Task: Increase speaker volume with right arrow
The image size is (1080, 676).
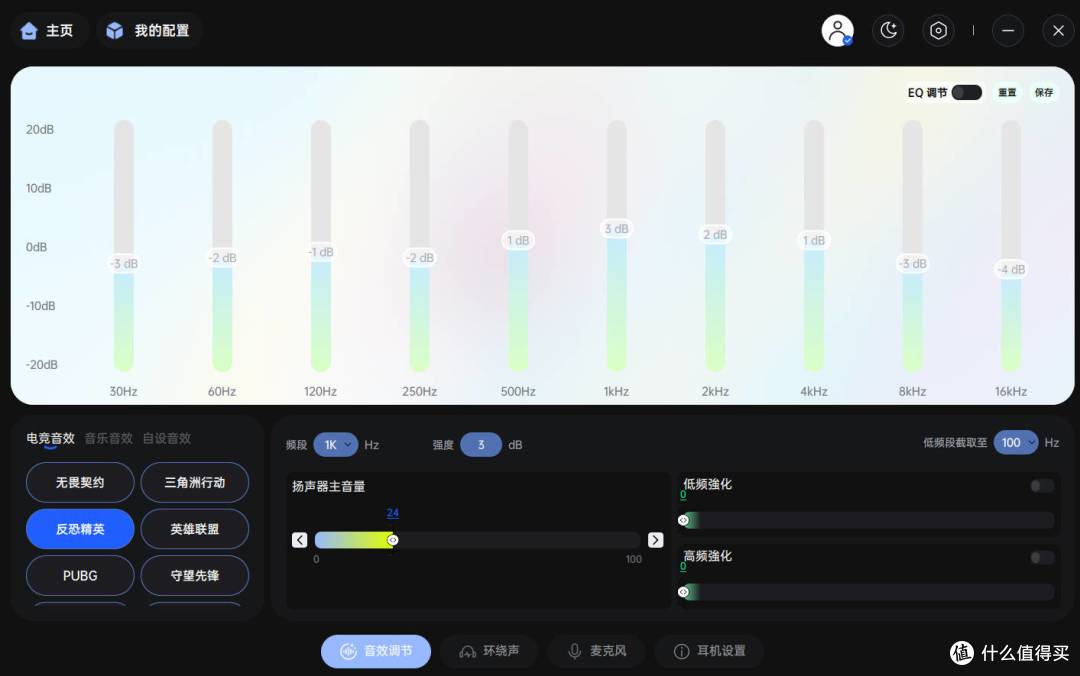Action: [656, 540]
